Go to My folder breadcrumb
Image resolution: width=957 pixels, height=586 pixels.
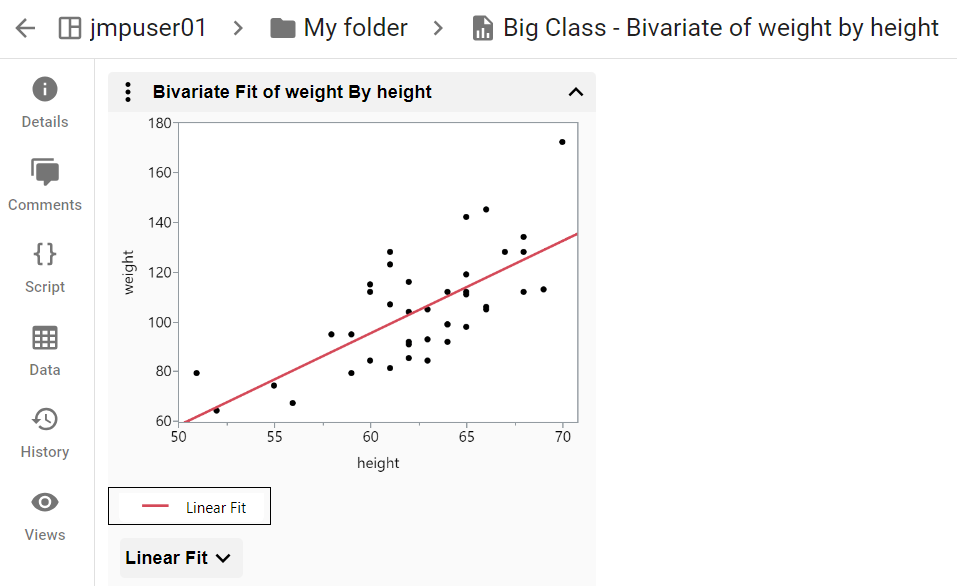point(355,28)
